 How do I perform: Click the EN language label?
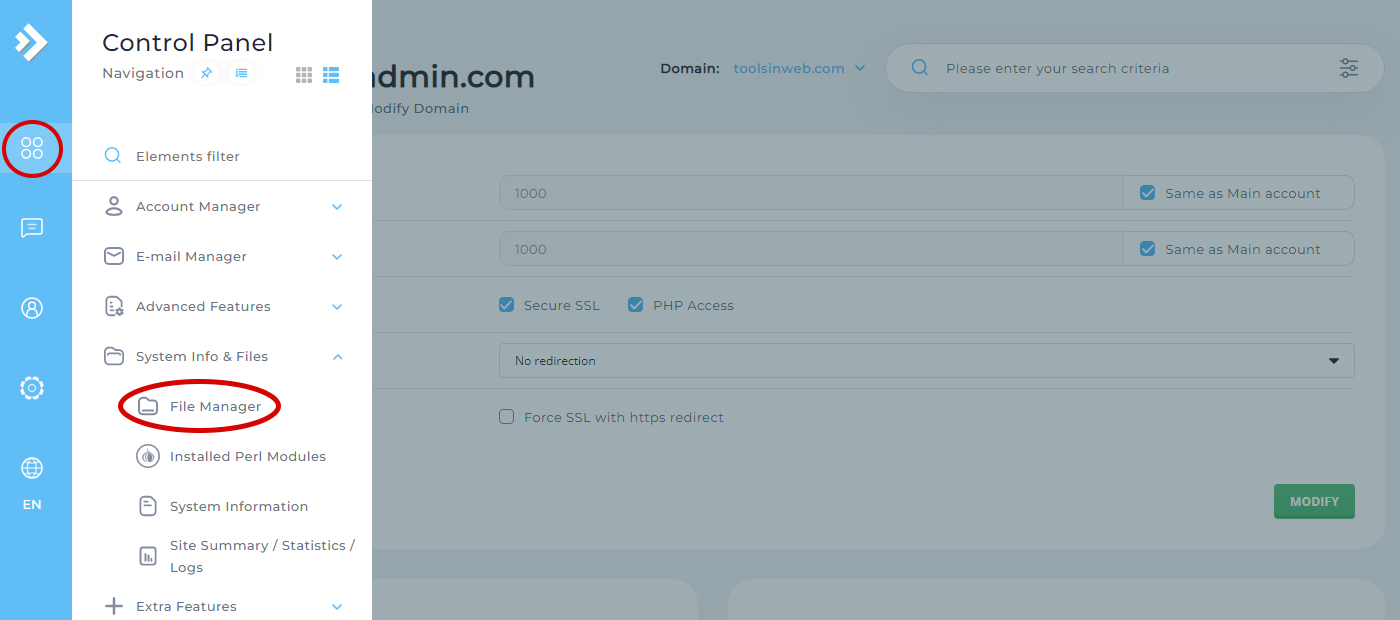tap(32, 505)
